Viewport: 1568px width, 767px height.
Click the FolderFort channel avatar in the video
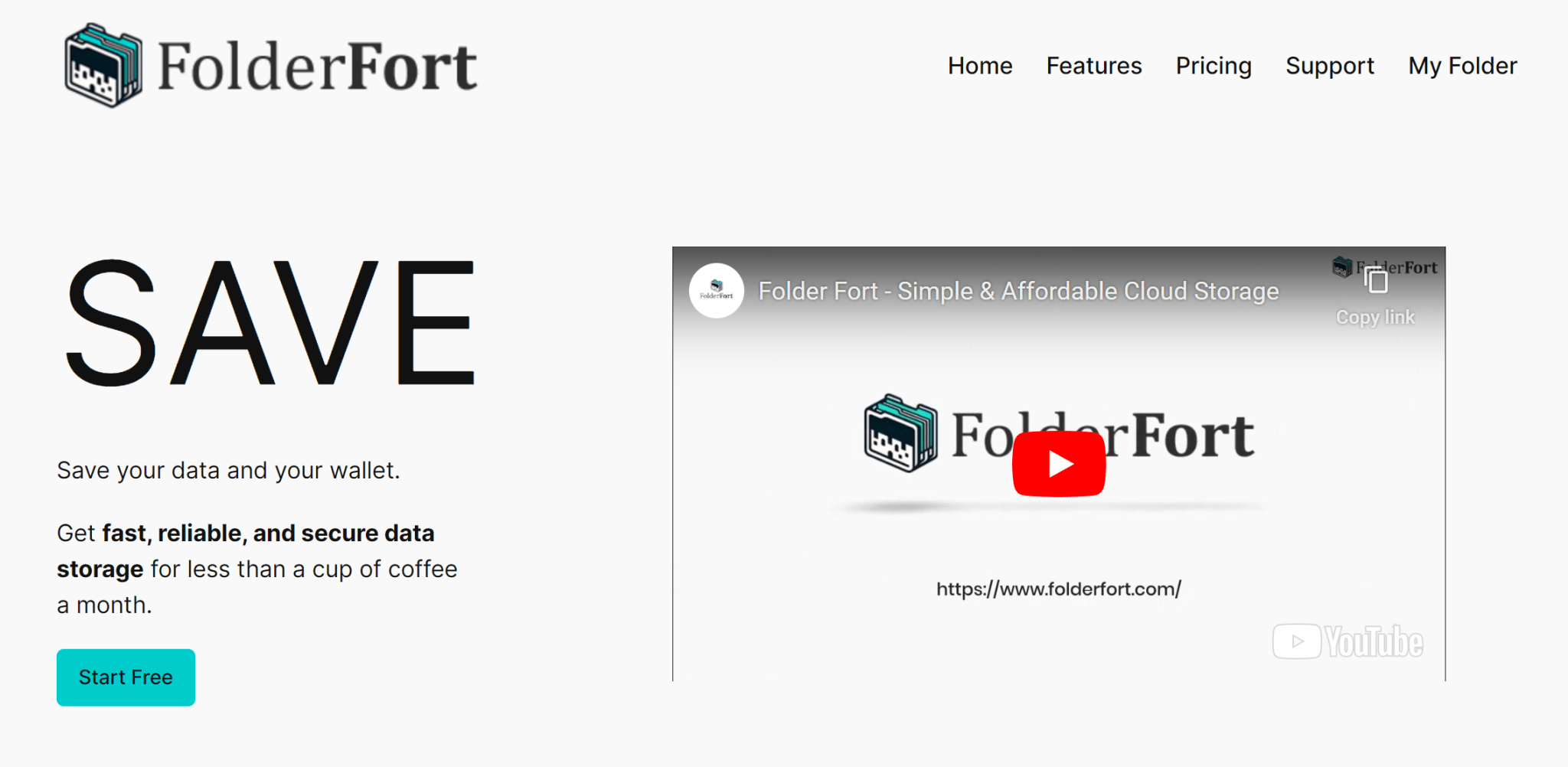717,291
